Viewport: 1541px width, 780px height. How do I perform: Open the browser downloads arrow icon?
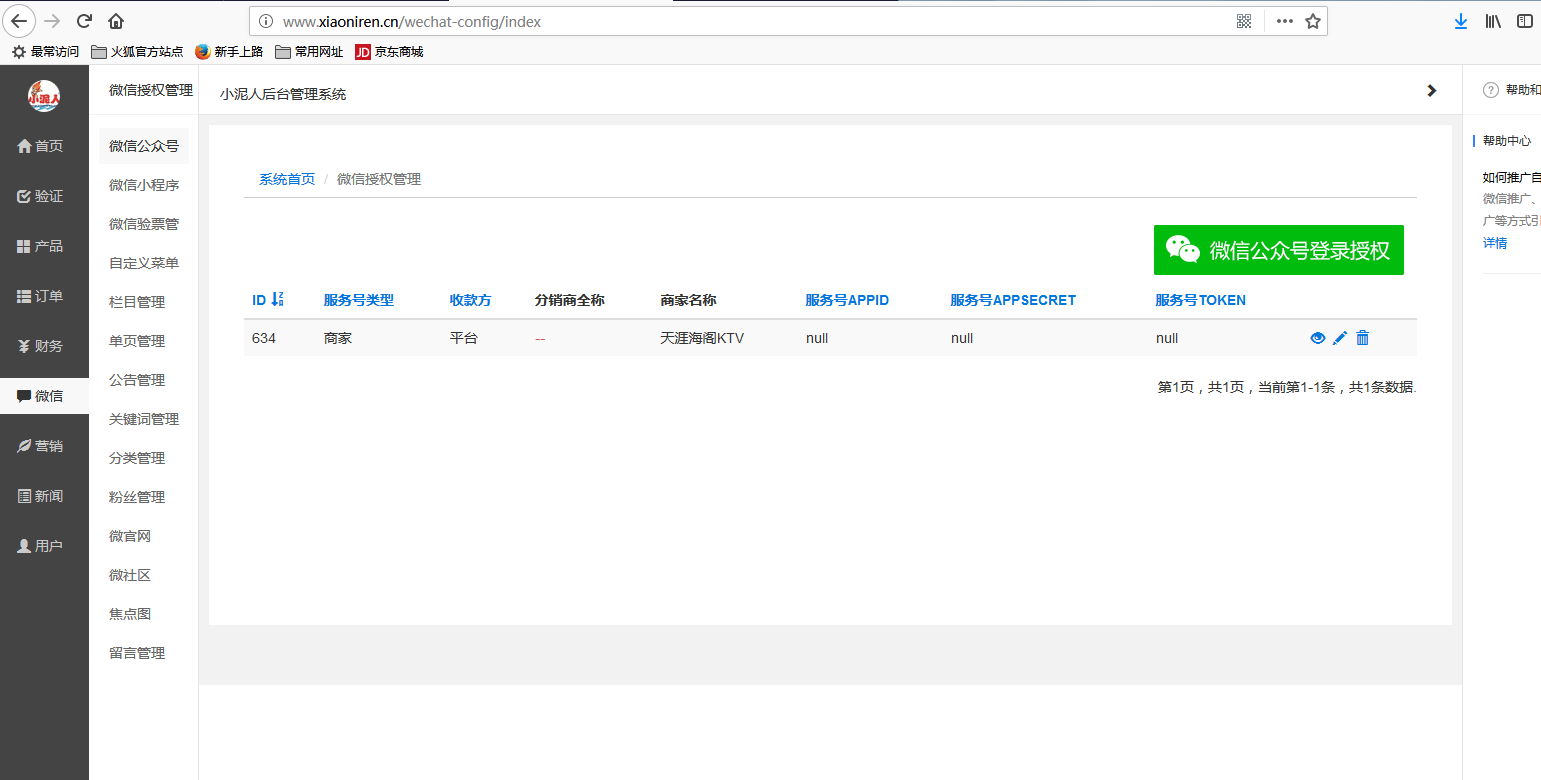1461,21
